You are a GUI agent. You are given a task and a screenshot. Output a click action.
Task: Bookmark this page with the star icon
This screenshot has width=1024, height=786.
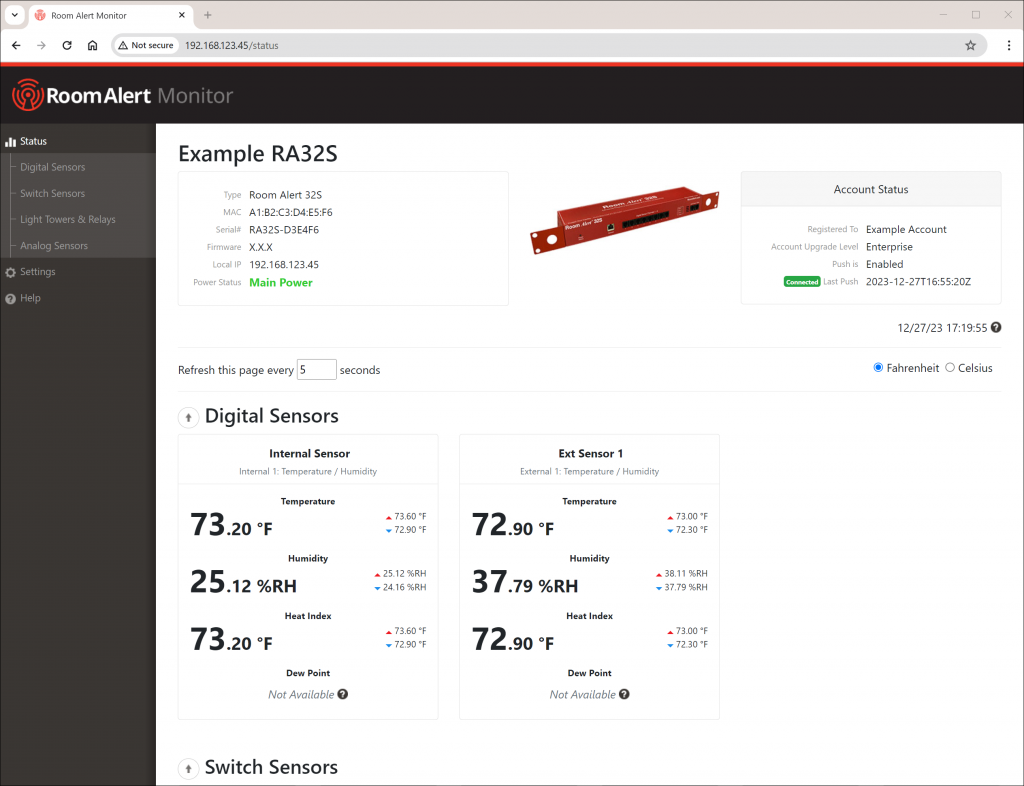(970, 45)
